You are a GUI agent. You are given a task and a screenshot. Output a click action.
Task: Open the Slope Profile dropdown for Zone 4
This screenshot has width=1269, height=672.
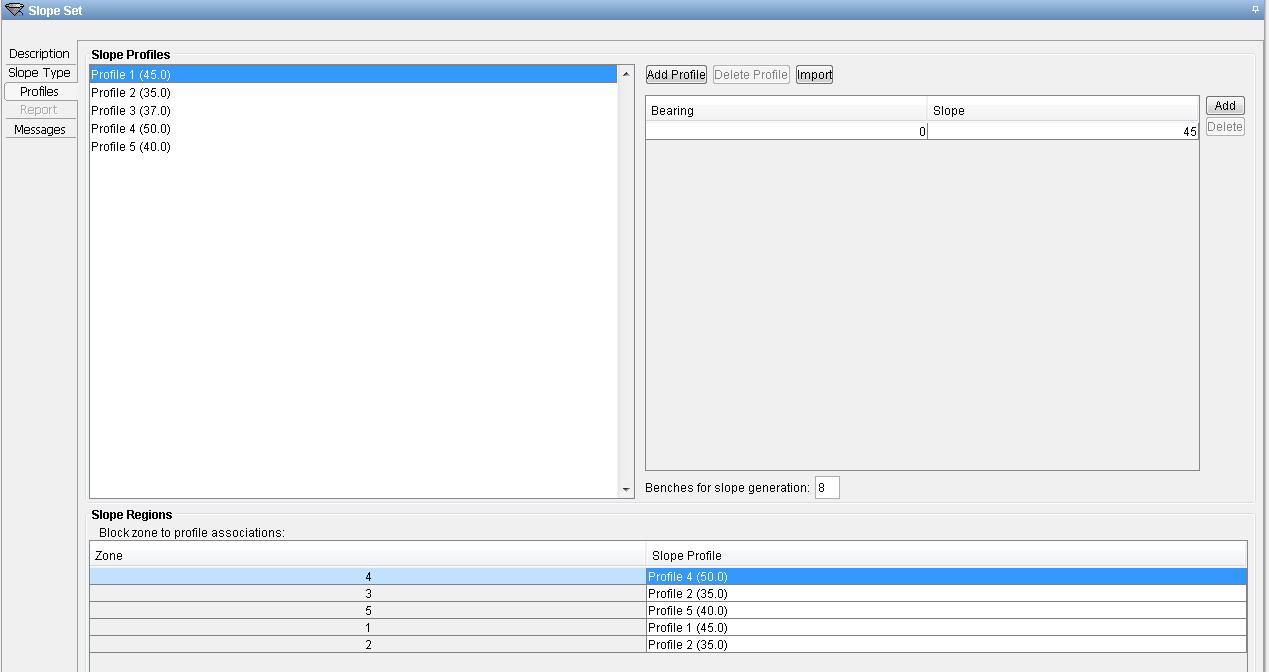(x=946, y=576)
